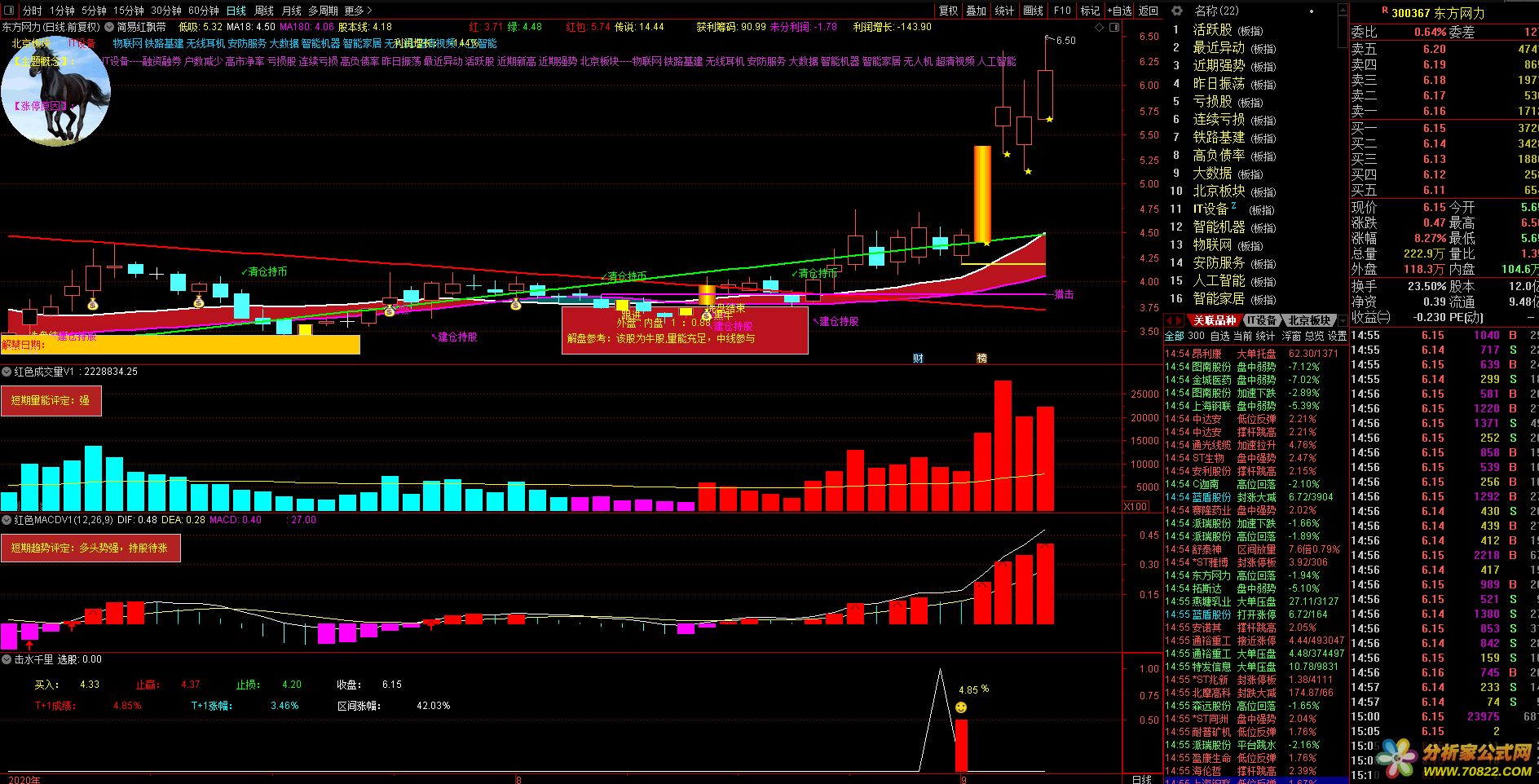1539x784 pixels.
Task: Select the 1分钟 period
Action: pos(62,11)
